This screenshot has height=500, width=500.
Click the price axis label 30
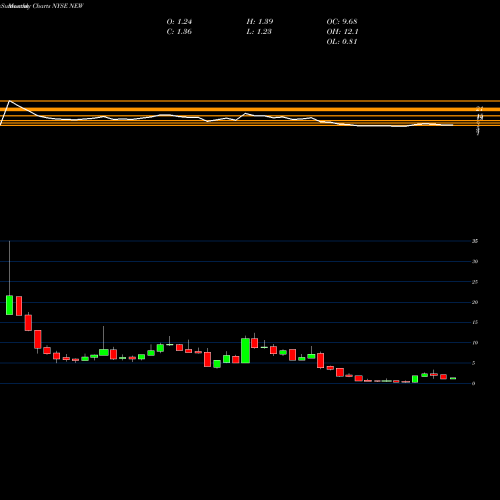click(475, 261)
